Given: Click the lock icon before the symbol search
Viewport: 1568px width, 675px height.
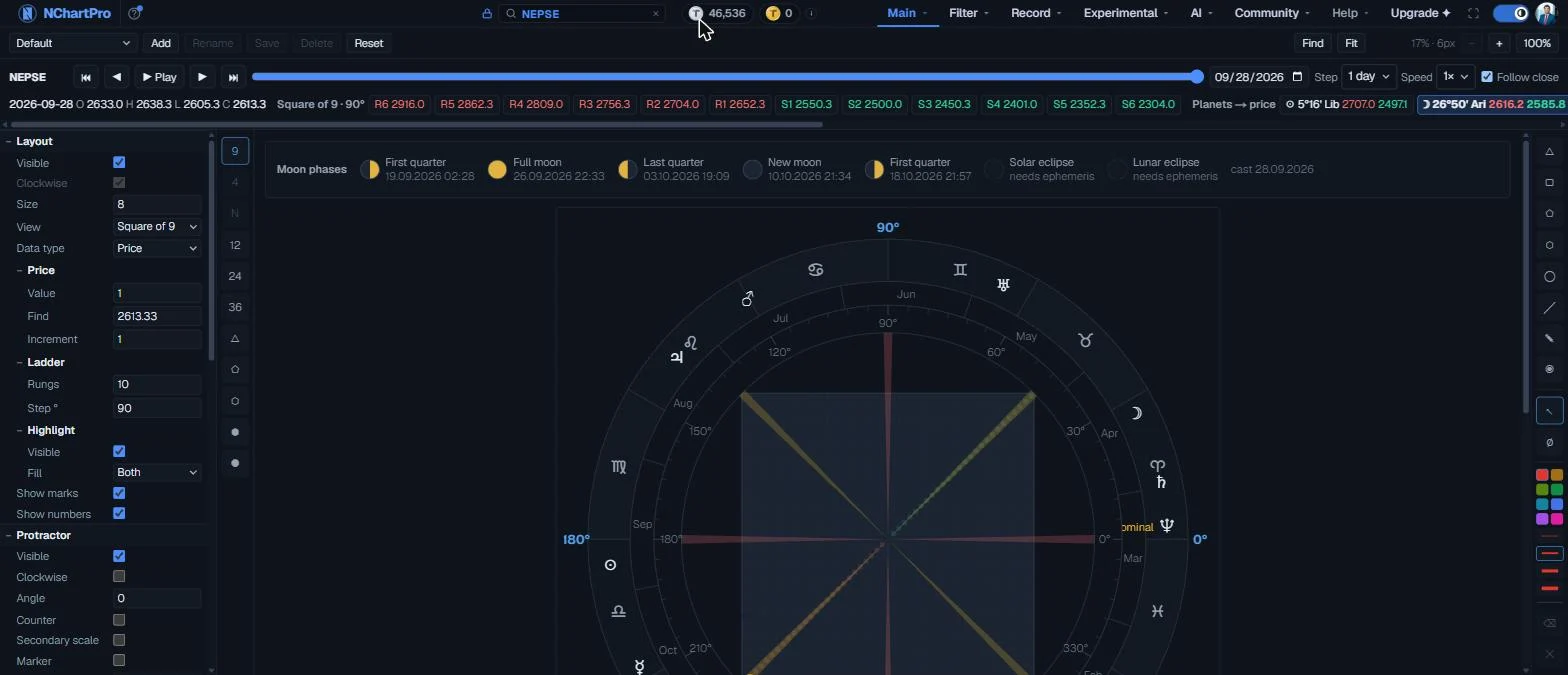Looking at the screenshot, I should [x=487, y=14].
